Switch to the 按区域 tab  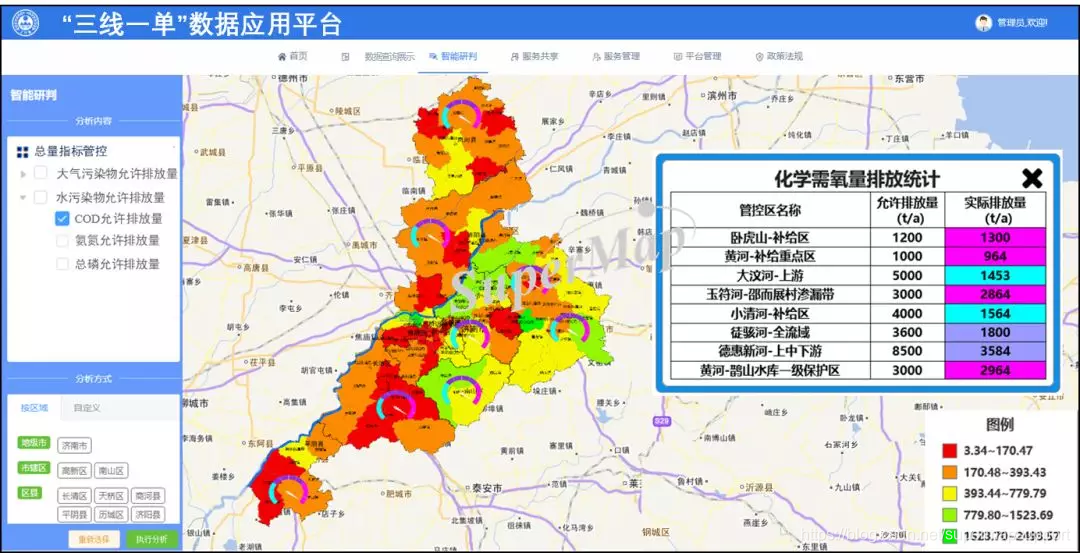pos(34,408)
